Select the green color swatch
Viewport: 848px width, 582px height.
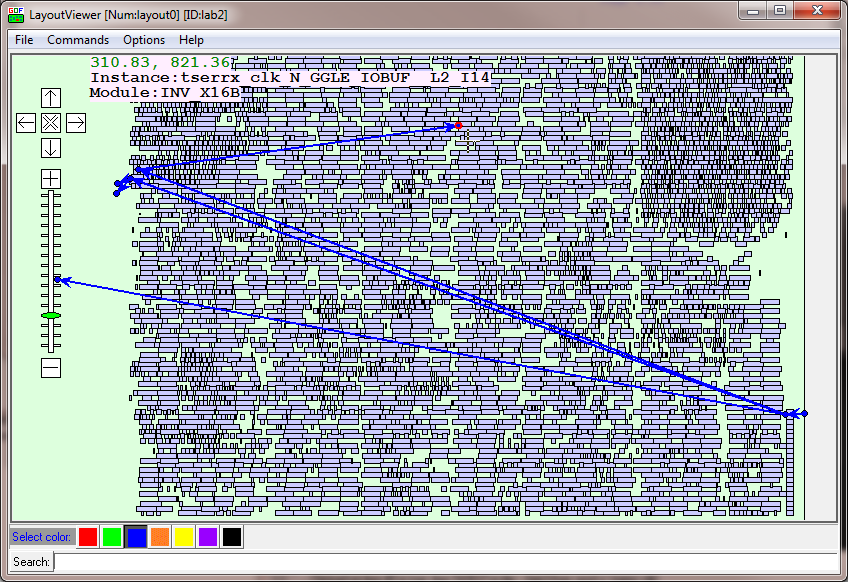point(112,537)
